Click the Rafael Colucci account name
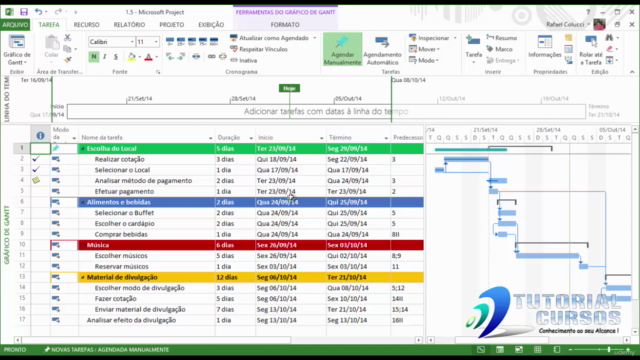The height and width of the screenshot is (360, 640). 565,24
